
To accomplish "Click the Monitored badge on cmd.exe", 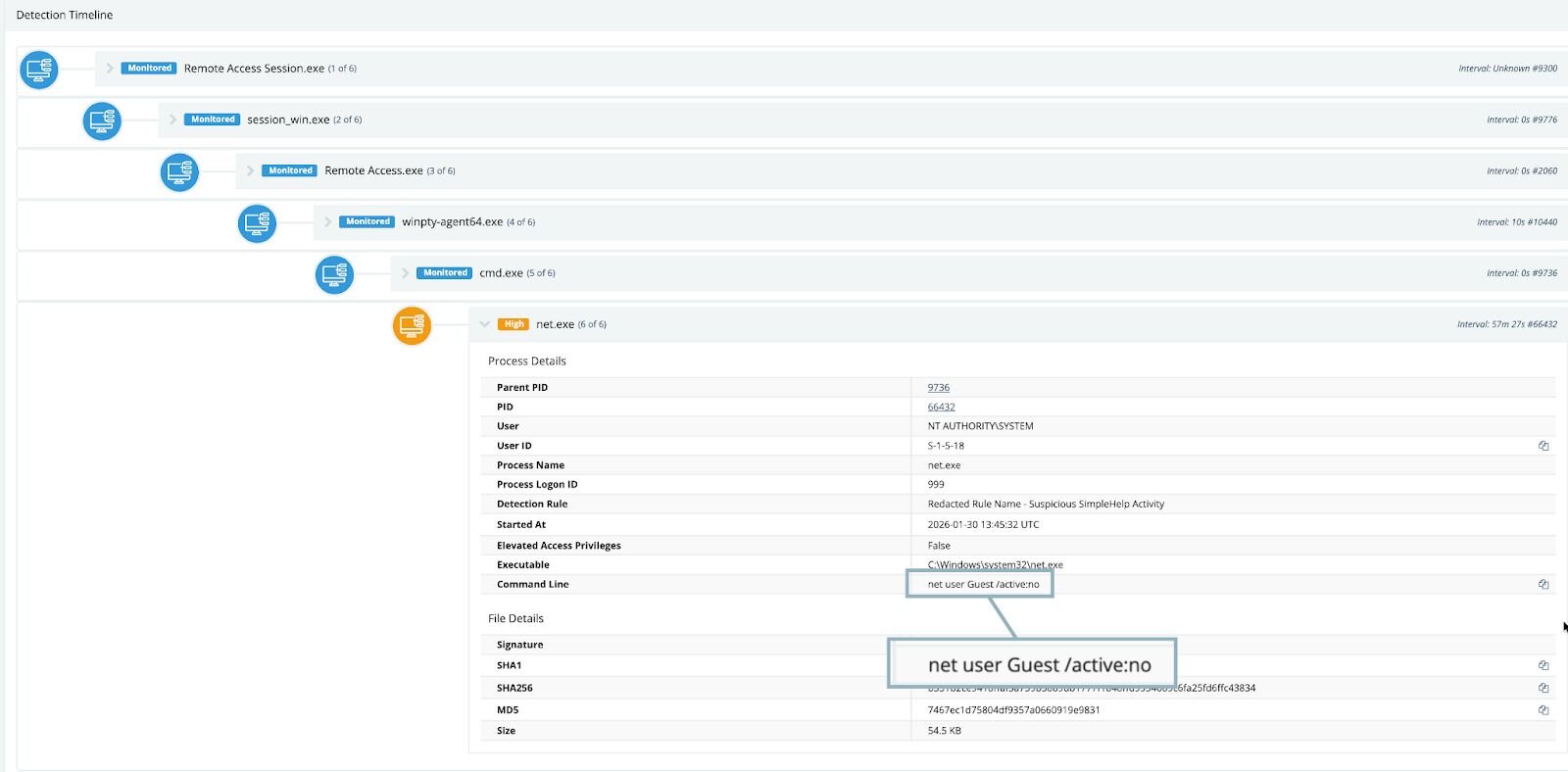I will [445, 273].
